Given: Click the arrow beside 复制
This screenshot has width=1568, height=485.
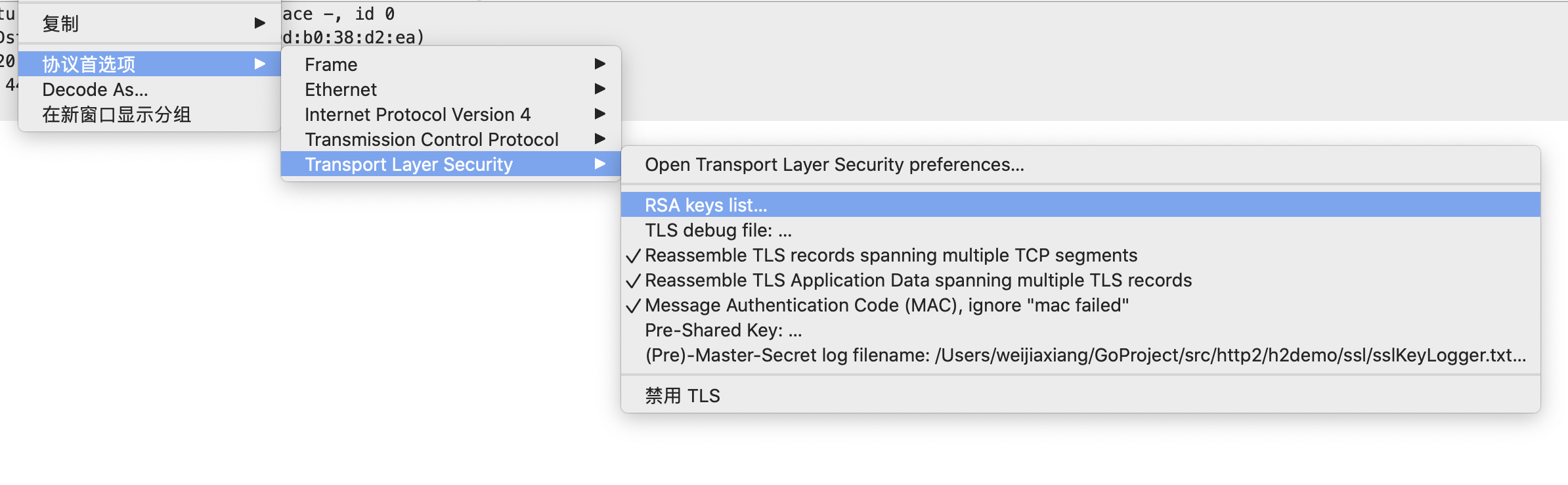Looking at the screenshot, I should coord(260,24).
